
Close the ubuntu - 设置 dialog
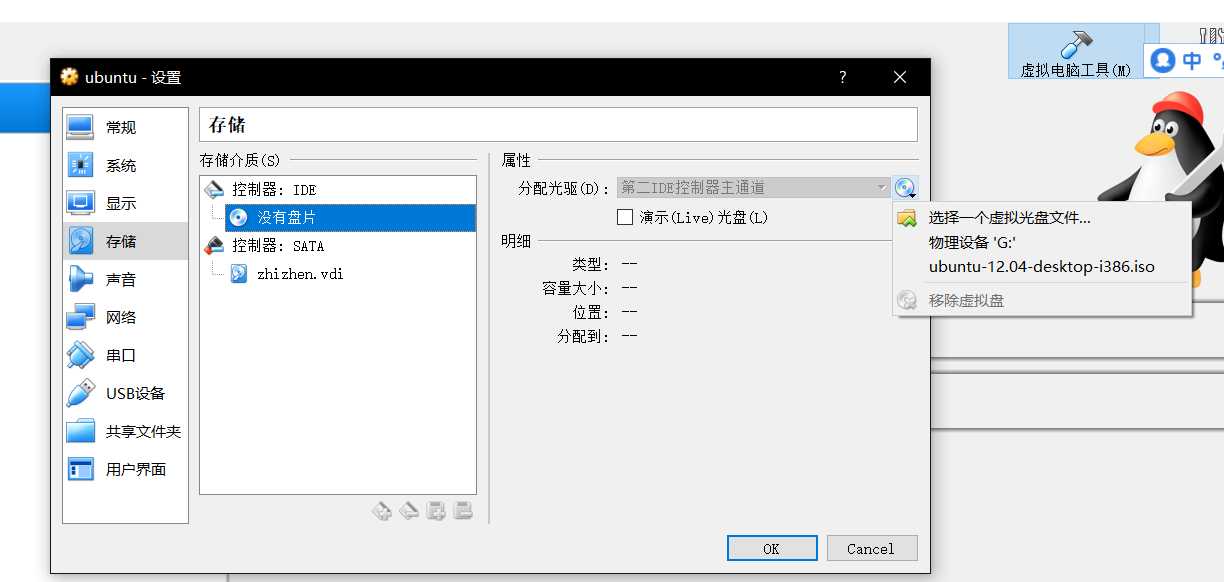click(900, 77)
